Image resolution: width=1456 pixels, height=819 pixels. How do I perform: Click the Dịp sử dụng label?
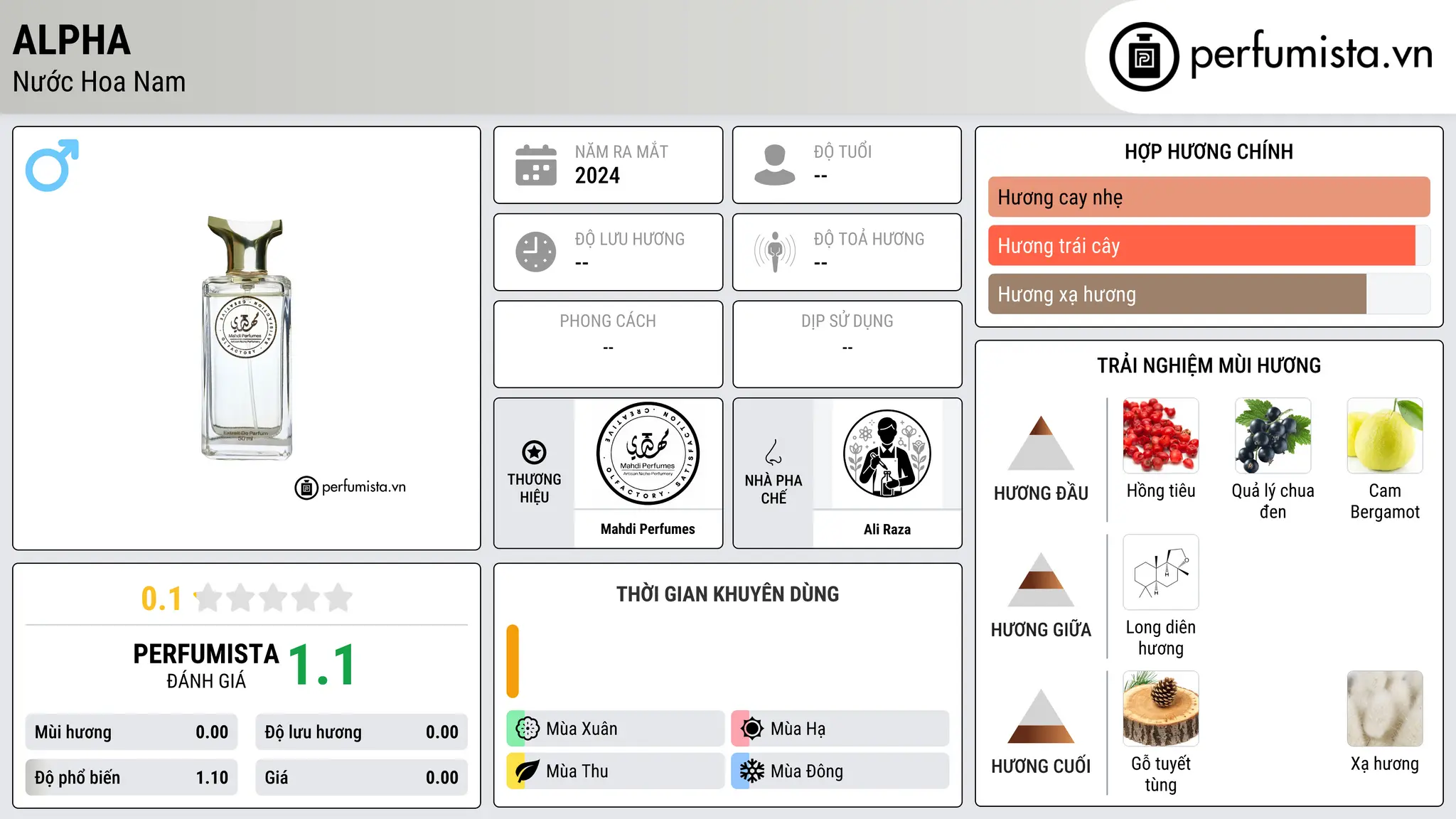coord(847,321)
